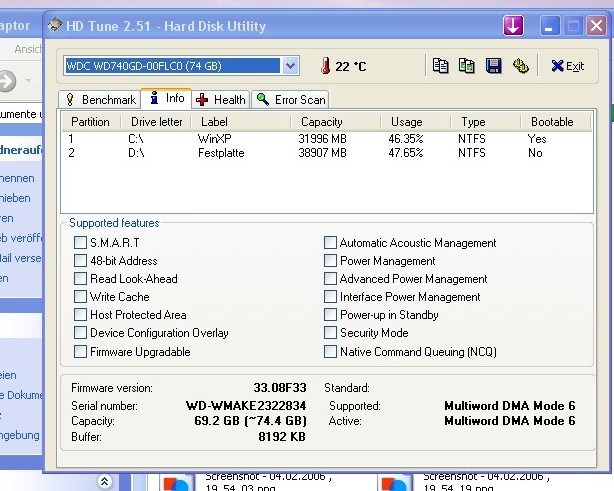Sort by the Capacity column header

(335, 122)
